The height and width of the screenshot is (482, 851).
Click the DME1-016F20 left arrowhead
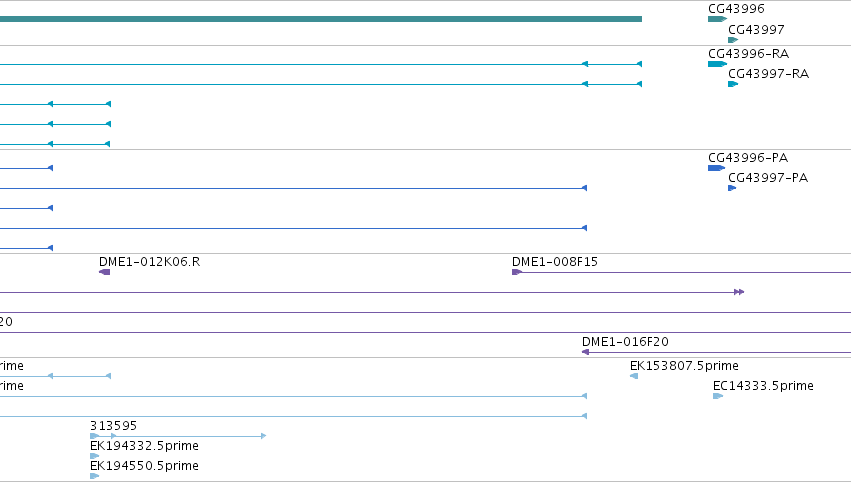[x=586, y=352]
